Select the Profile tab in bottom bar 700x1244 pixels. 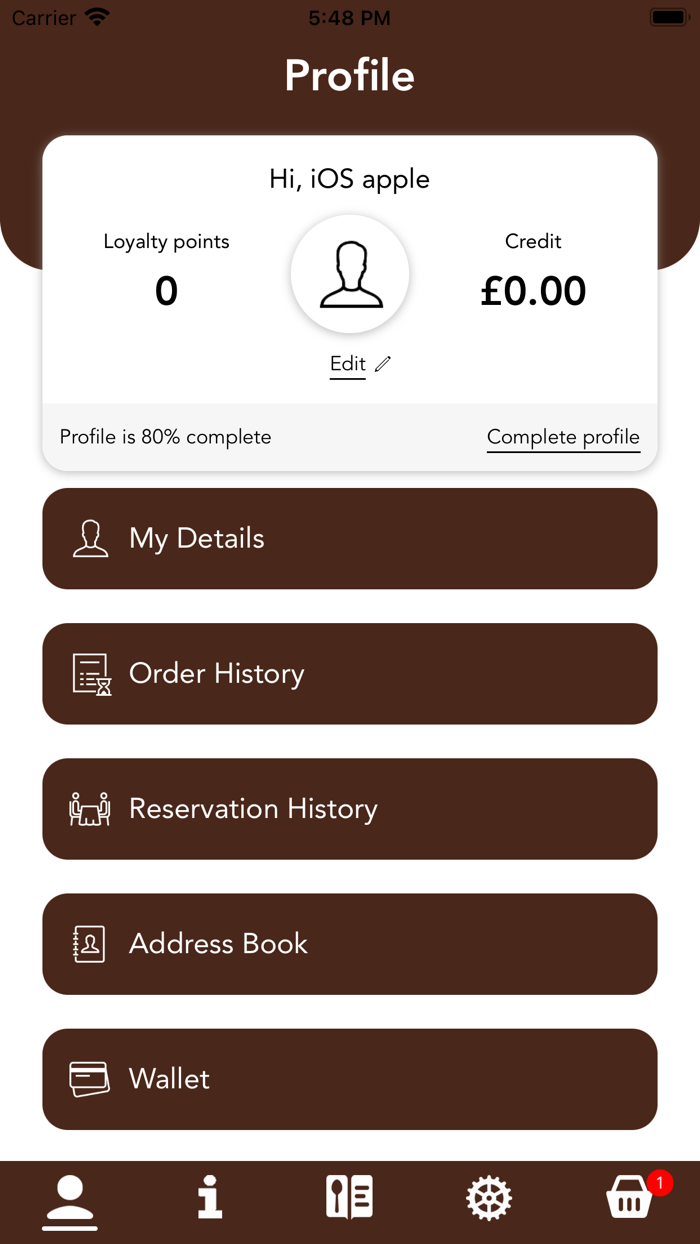[x=70, y=1199]
